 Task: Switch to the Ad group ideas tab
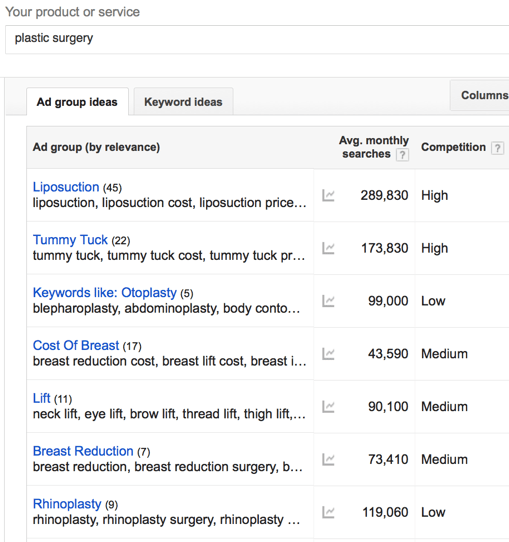pos(77,102)
